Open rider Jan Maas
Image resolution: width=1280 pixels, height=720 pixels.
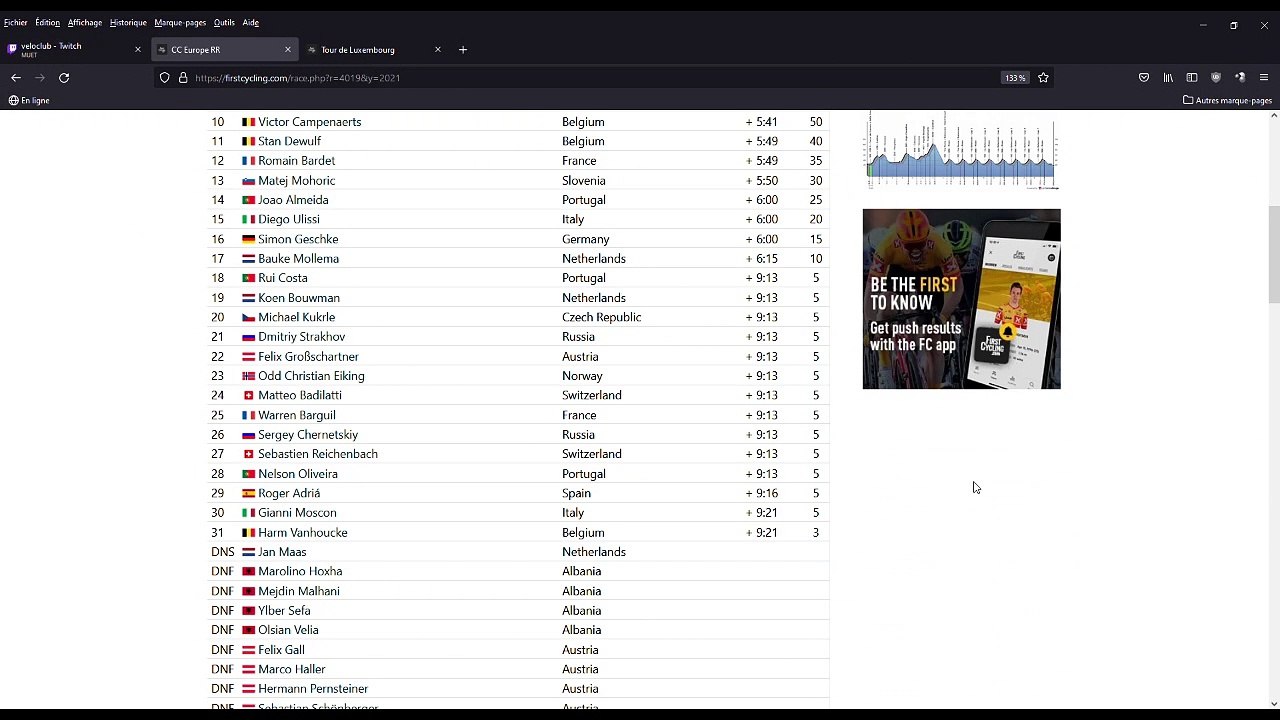(x=282, y=552)
